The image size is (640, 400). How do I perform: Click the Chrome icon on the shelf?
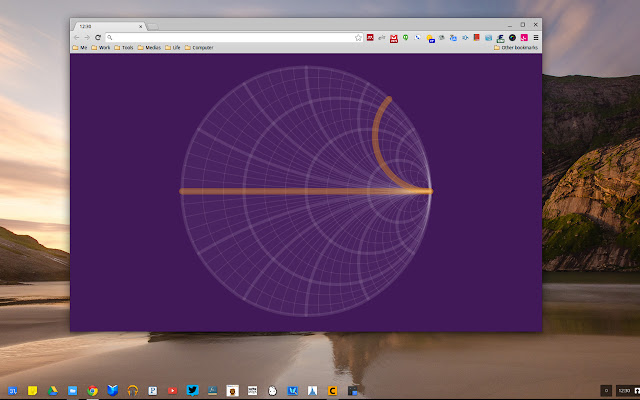[x=92, y=391]
